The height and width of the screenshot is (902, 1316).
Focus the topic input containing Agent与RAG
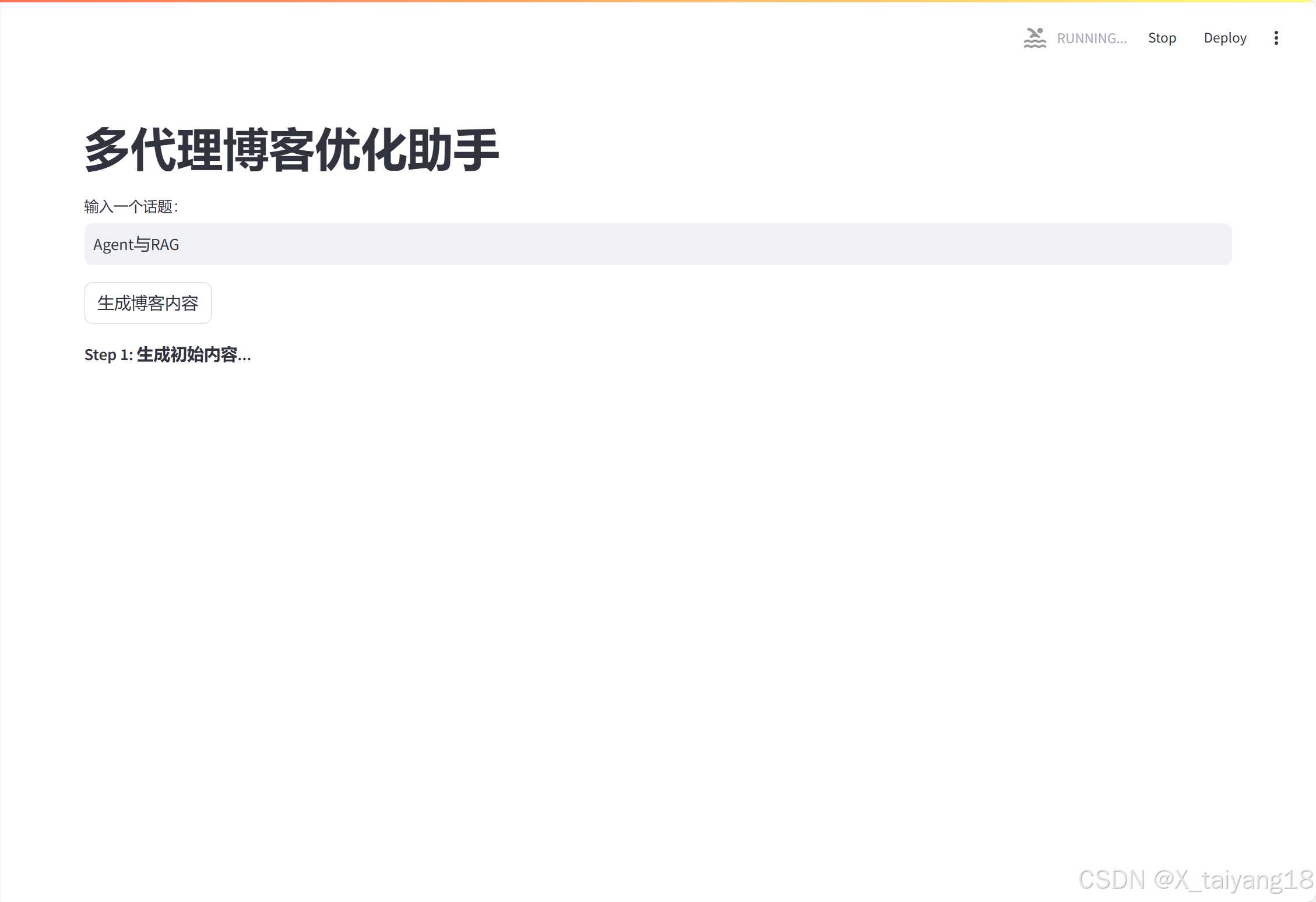[x=658, y=244]
